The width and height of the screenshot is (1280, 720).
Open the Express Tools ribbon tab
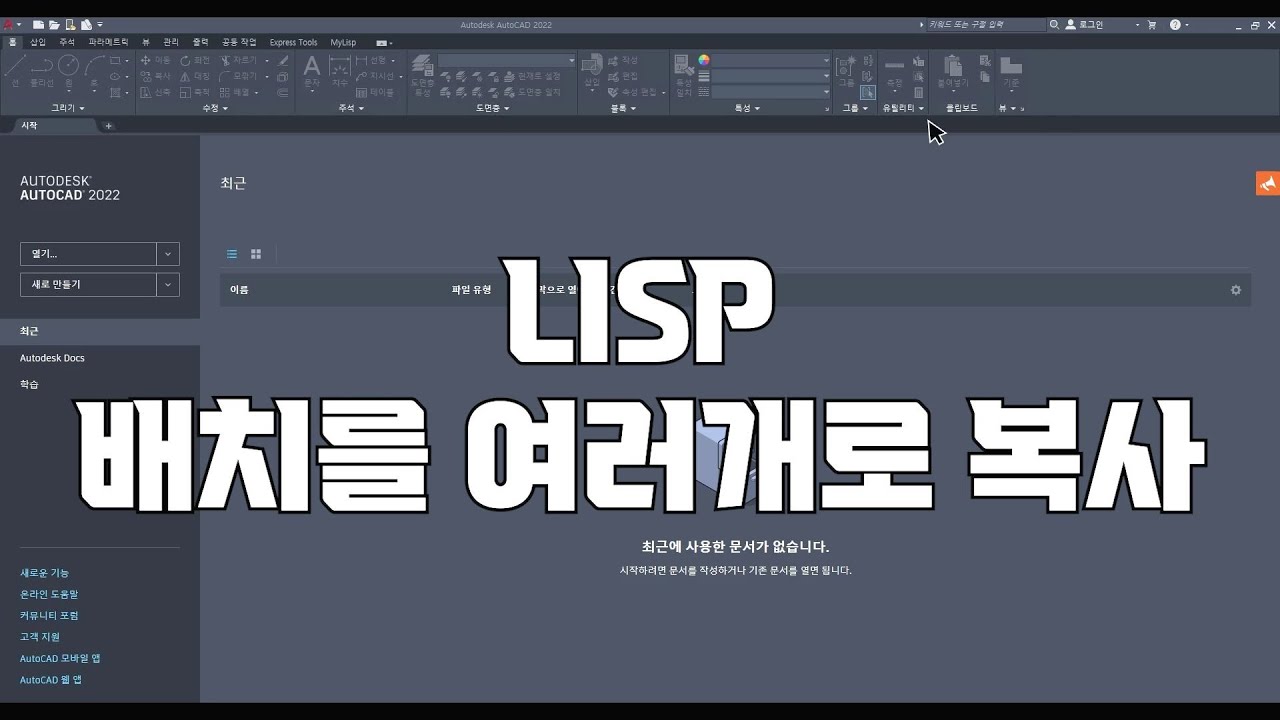[293, 42]
